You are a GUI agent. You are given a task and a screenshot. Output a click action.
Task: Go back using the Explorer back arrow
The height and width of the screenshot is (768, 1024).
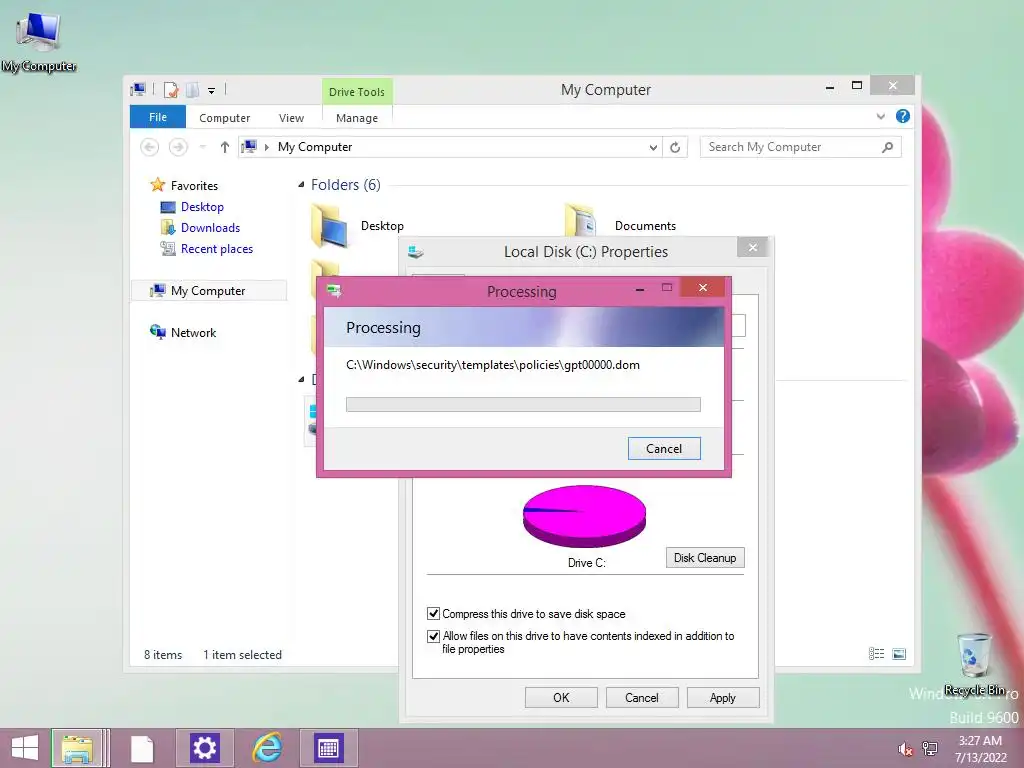tap(150, 147)
